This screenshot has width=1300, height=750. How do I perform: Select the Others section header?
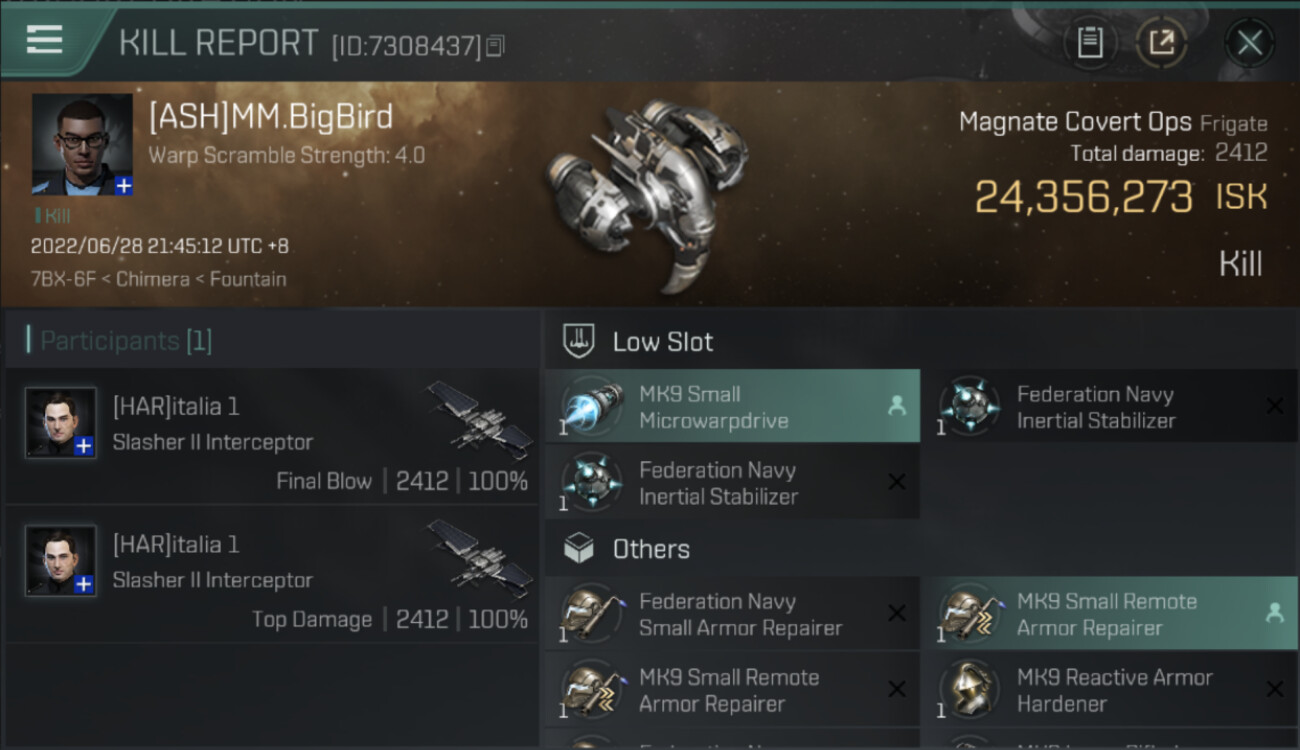click(x=650, y=549)
